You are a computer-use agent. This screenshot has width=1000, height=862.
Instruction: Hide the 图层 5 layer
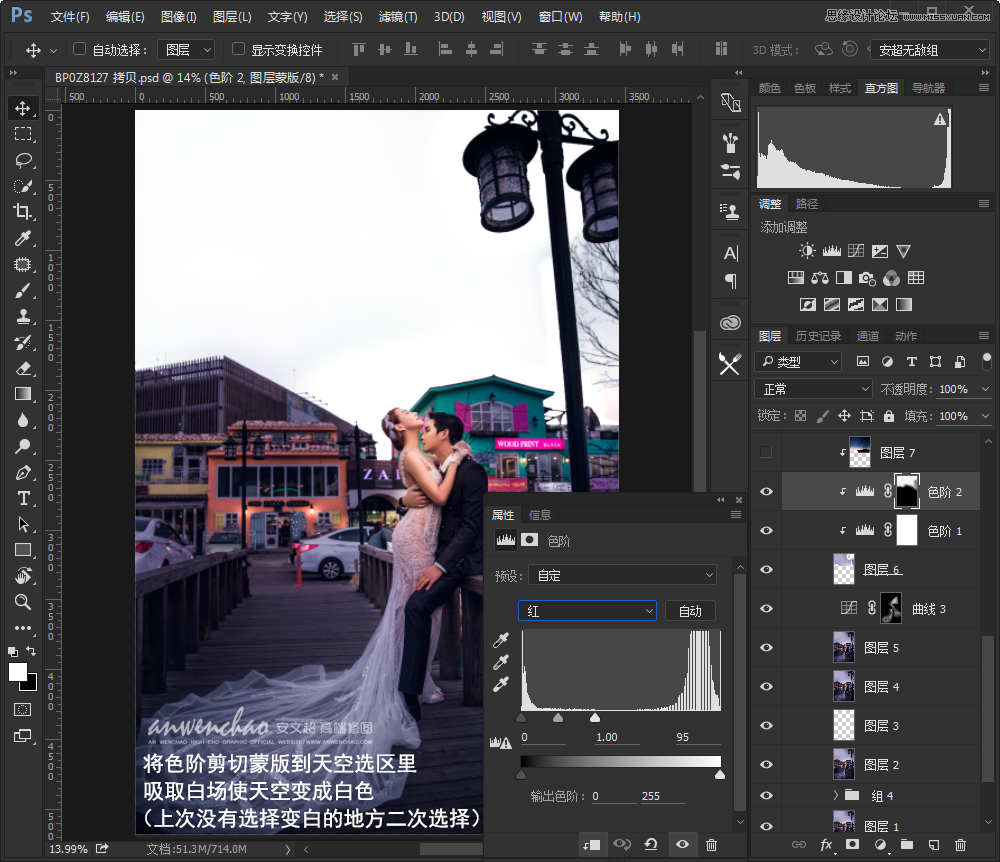pos(767,647)
